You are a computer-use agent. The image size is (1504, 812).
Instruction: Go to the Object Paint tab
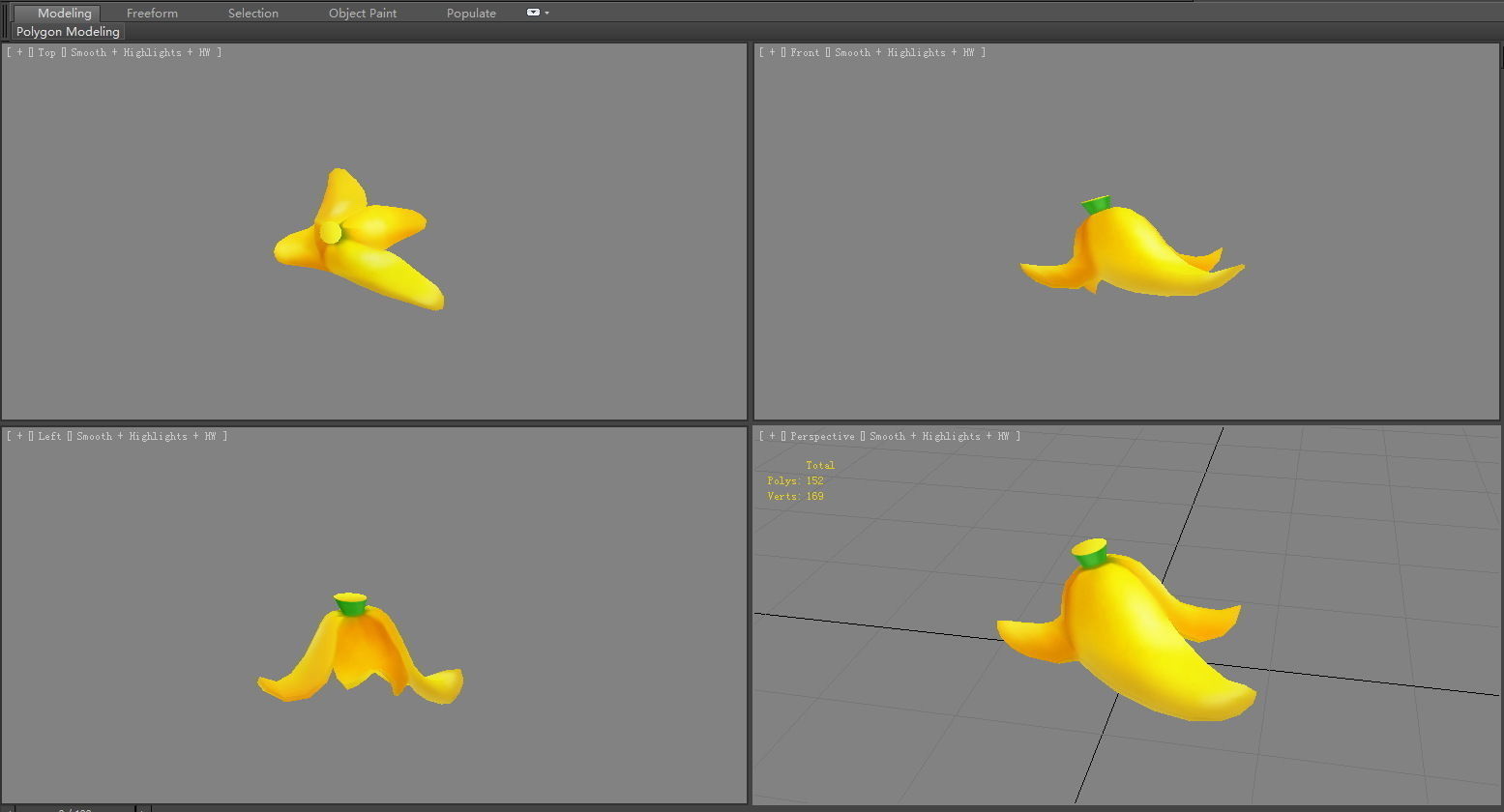(x=363, y=13)
